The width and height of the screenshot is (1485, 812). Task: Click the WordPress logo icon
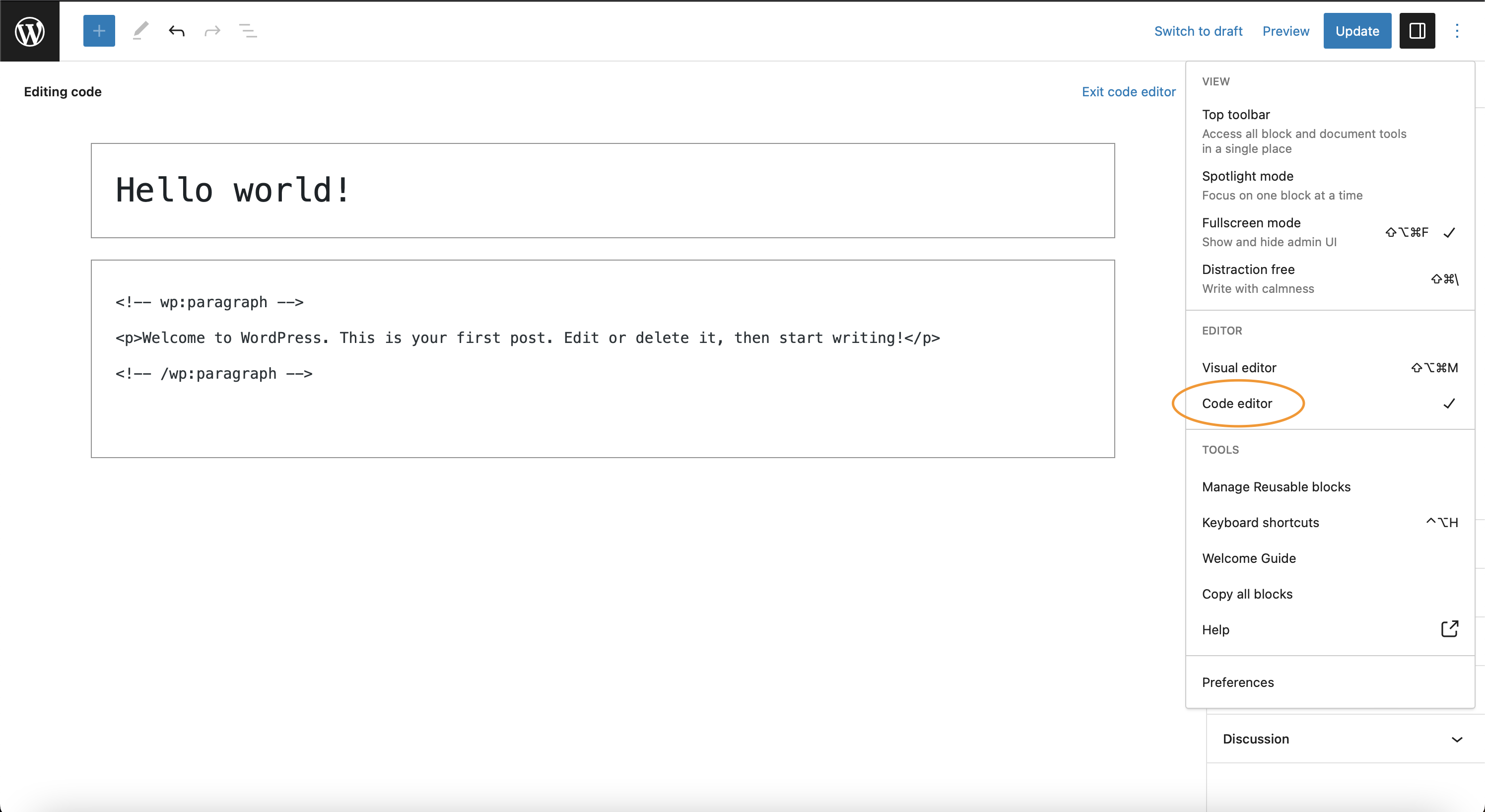29,31
